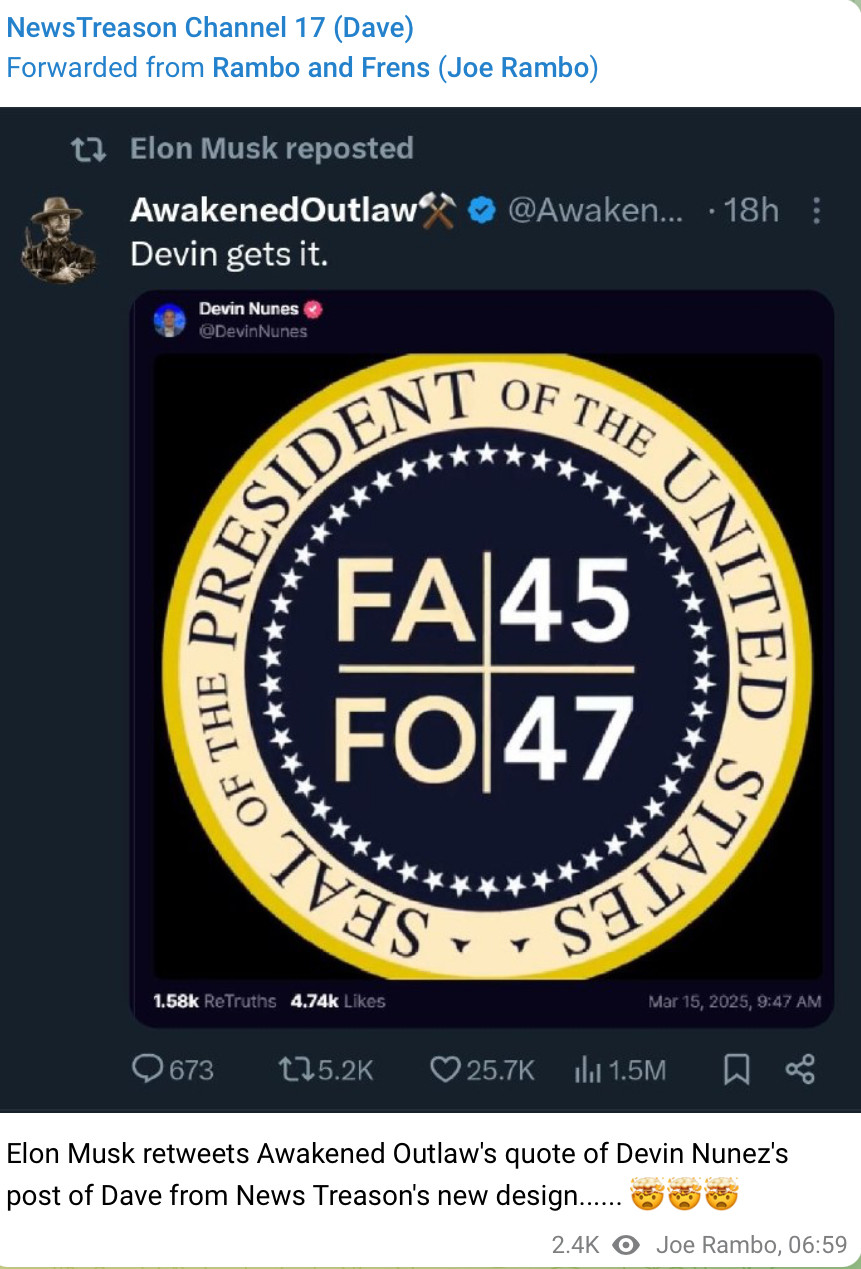The width and height of the screenshot is (861, 1269).
Task: Open the view analytics bar-chart icon
Action: [x=586, y=1069]
